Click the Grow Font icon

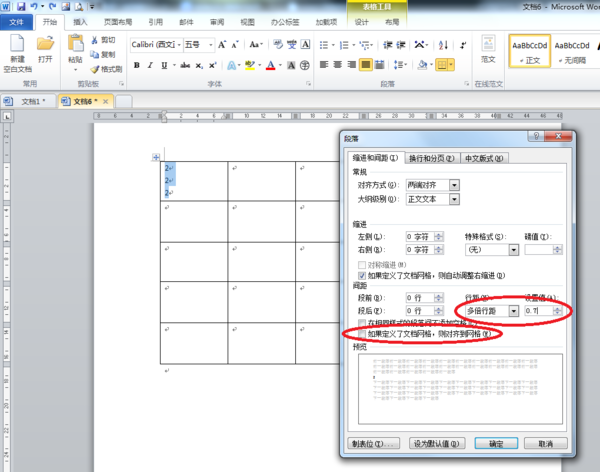pyautogui.click(x=222, y=45)
